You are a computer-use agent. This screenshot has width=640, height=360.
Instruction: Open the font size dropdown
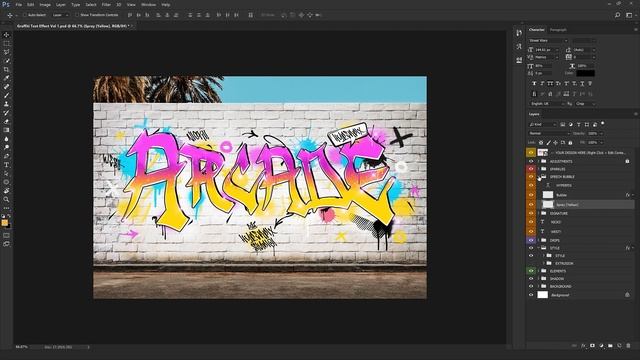tap(547, 50)
